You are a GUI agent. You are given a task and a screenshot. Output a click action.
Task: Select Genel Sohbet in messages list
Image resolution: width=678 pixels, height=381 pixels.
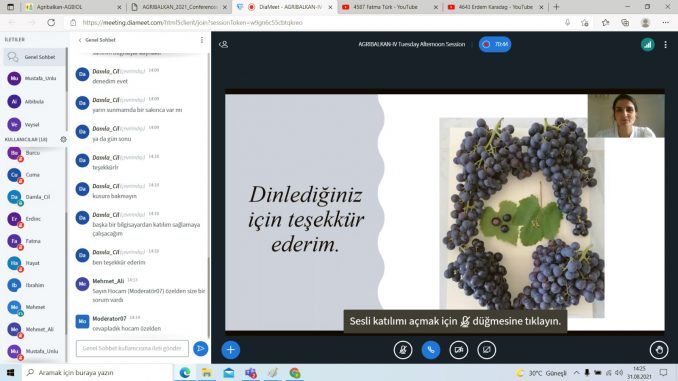(35, 57)
